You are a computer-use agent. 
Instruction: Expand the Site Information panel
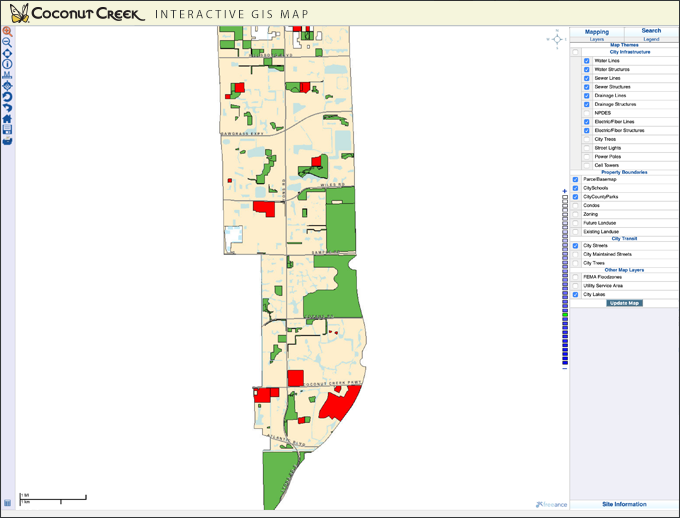[x=624, y=505]
